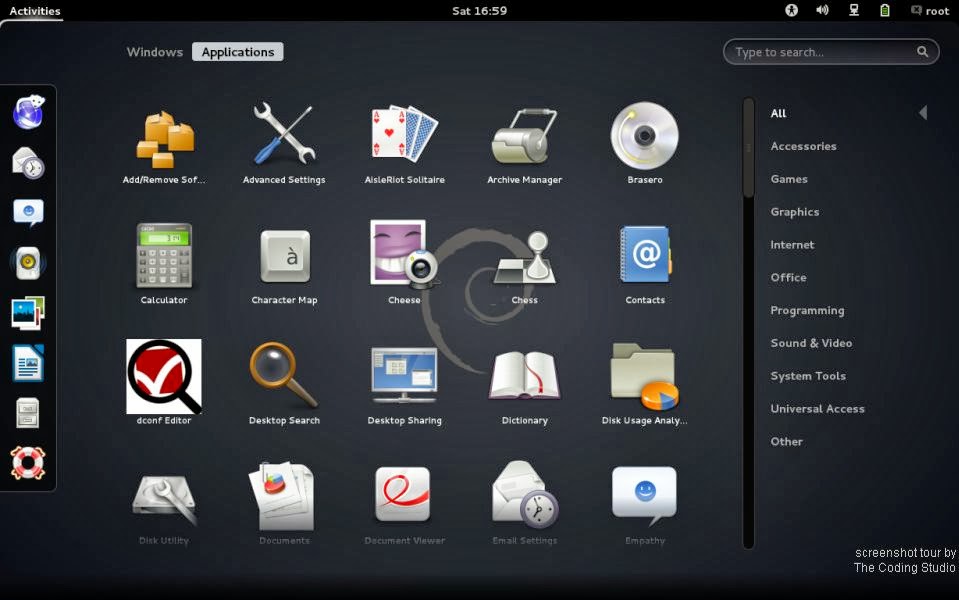The height and width of the screenshot is (600, 959).
Task: Open Email Settings in app grid
Action: point(524,504)
